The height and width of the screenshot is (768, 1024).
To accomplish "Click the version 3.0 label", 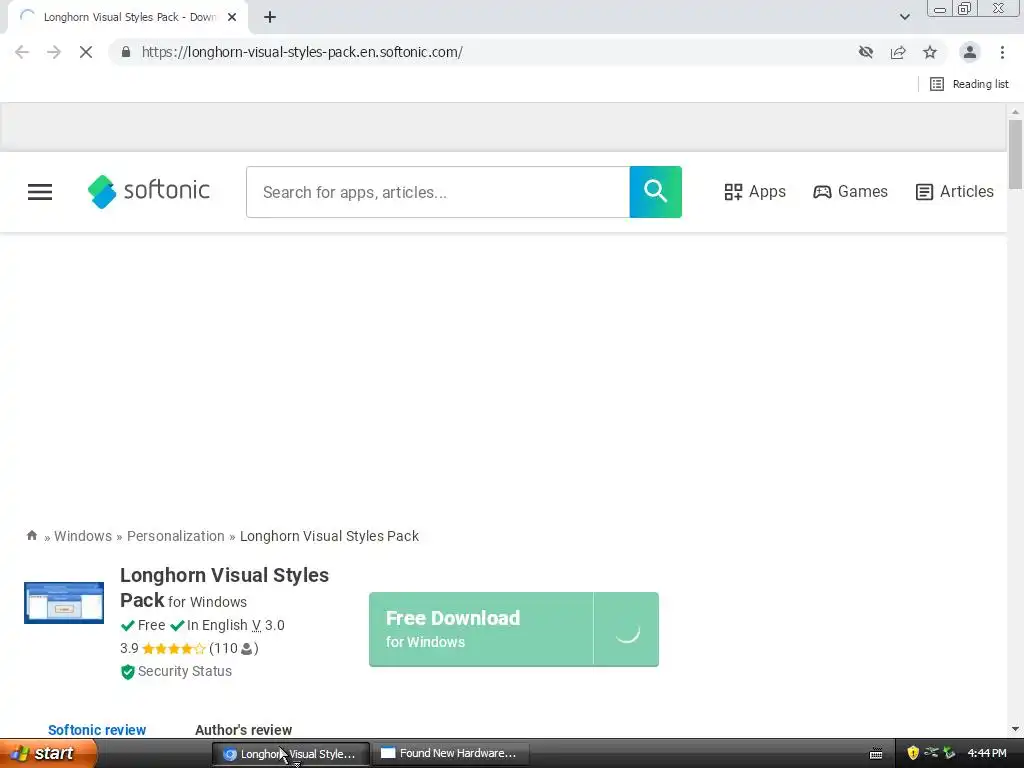I will pos(268,625).
